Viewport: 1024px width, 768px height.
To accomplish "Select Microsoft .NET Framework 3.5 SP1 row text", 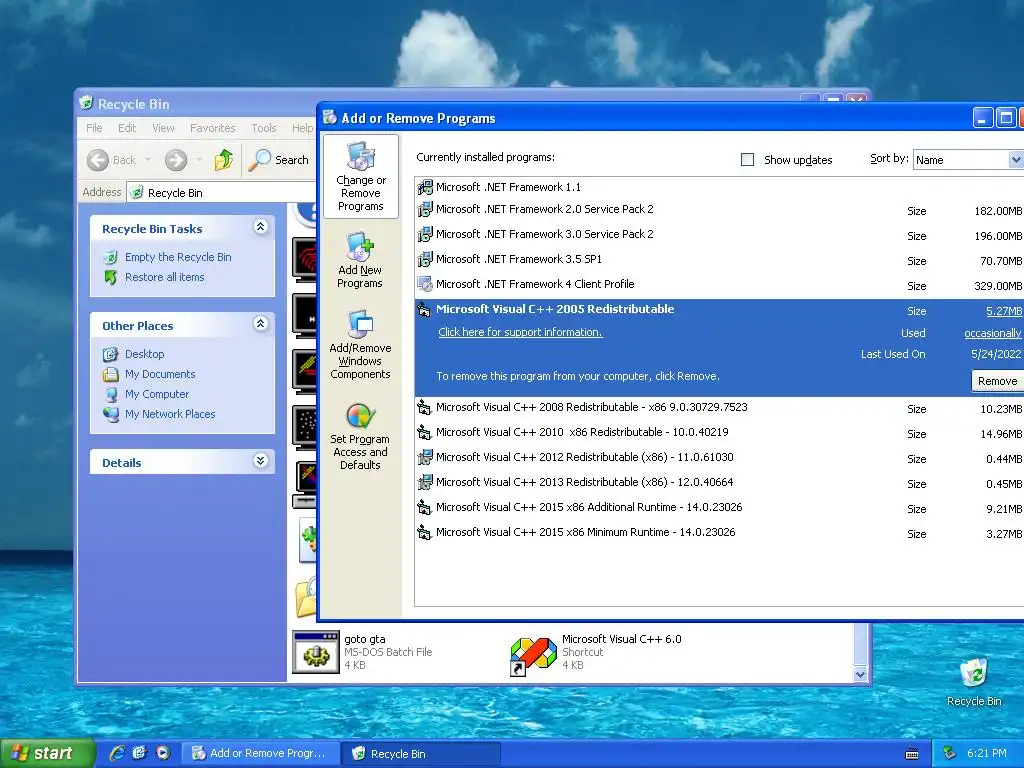I will [x=519, y=259].
